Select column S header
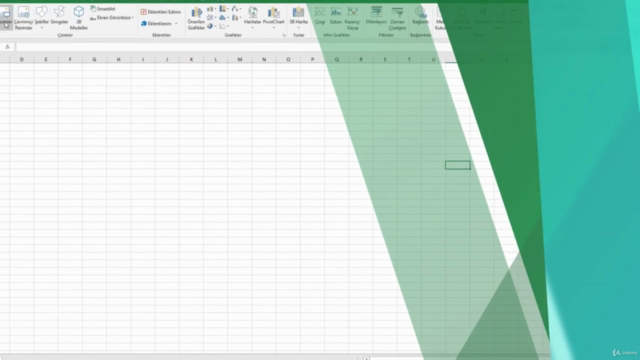The height and width of the screenshot is (360, 640). pos(385,60)
